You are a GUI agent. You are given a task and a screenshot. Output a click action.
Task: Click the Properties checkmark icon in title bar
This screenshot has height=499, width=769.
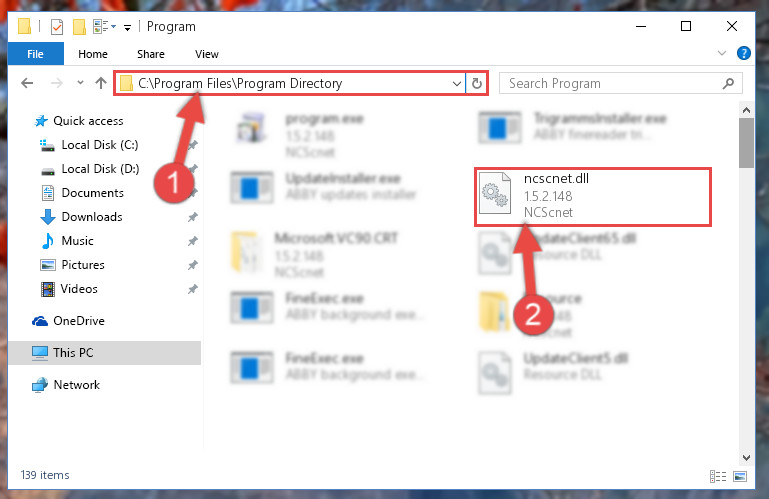click(57, 26)
